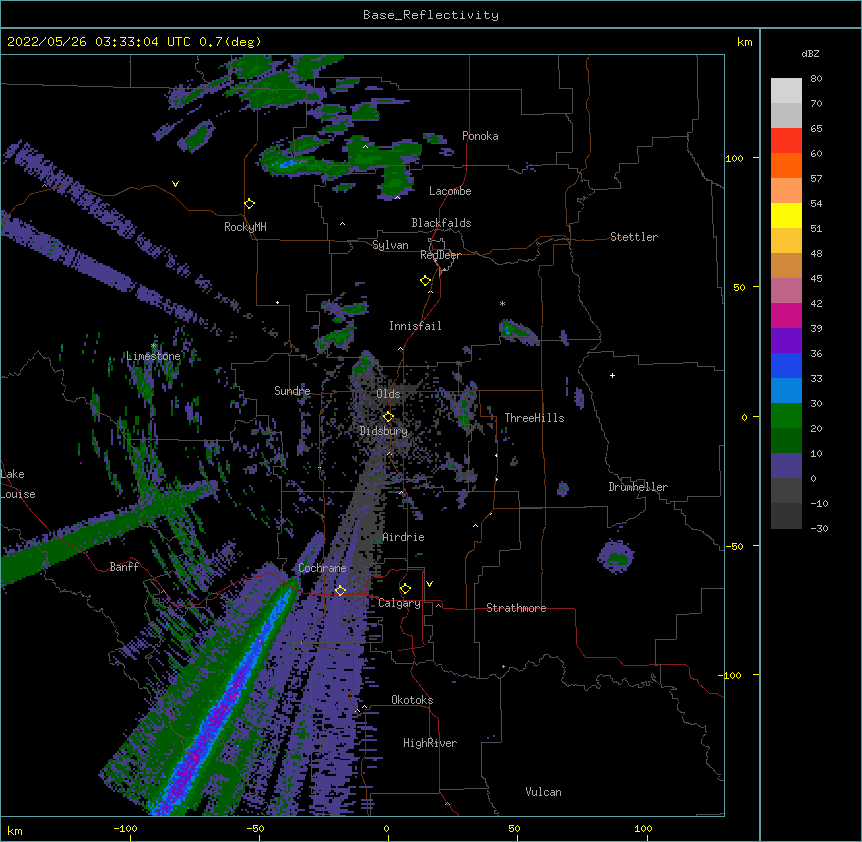The height and width of the screenshot is (842, 862).
Task: Click the dBZ legend heading
Action: [810, 53]
